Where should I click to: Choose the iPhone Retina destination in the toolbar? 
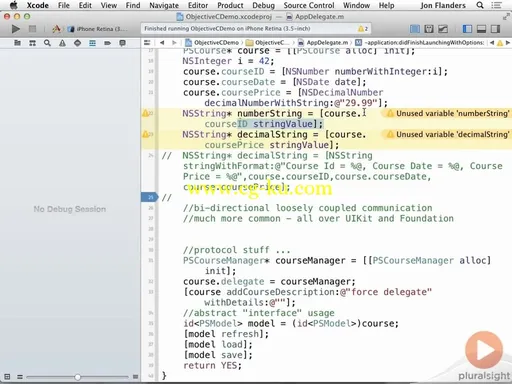[98, 29]
